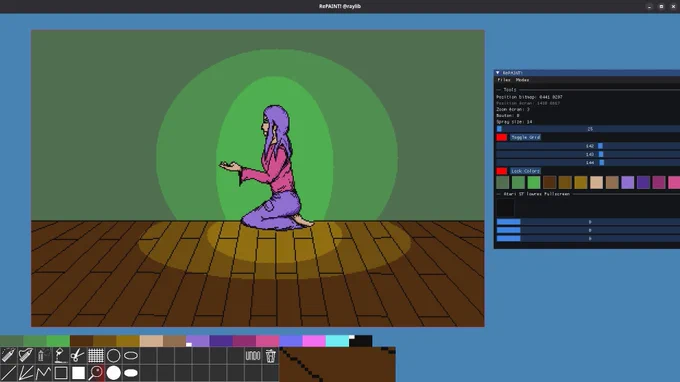
Task: Select golden color in bottom palette bar
Action: 128,341
